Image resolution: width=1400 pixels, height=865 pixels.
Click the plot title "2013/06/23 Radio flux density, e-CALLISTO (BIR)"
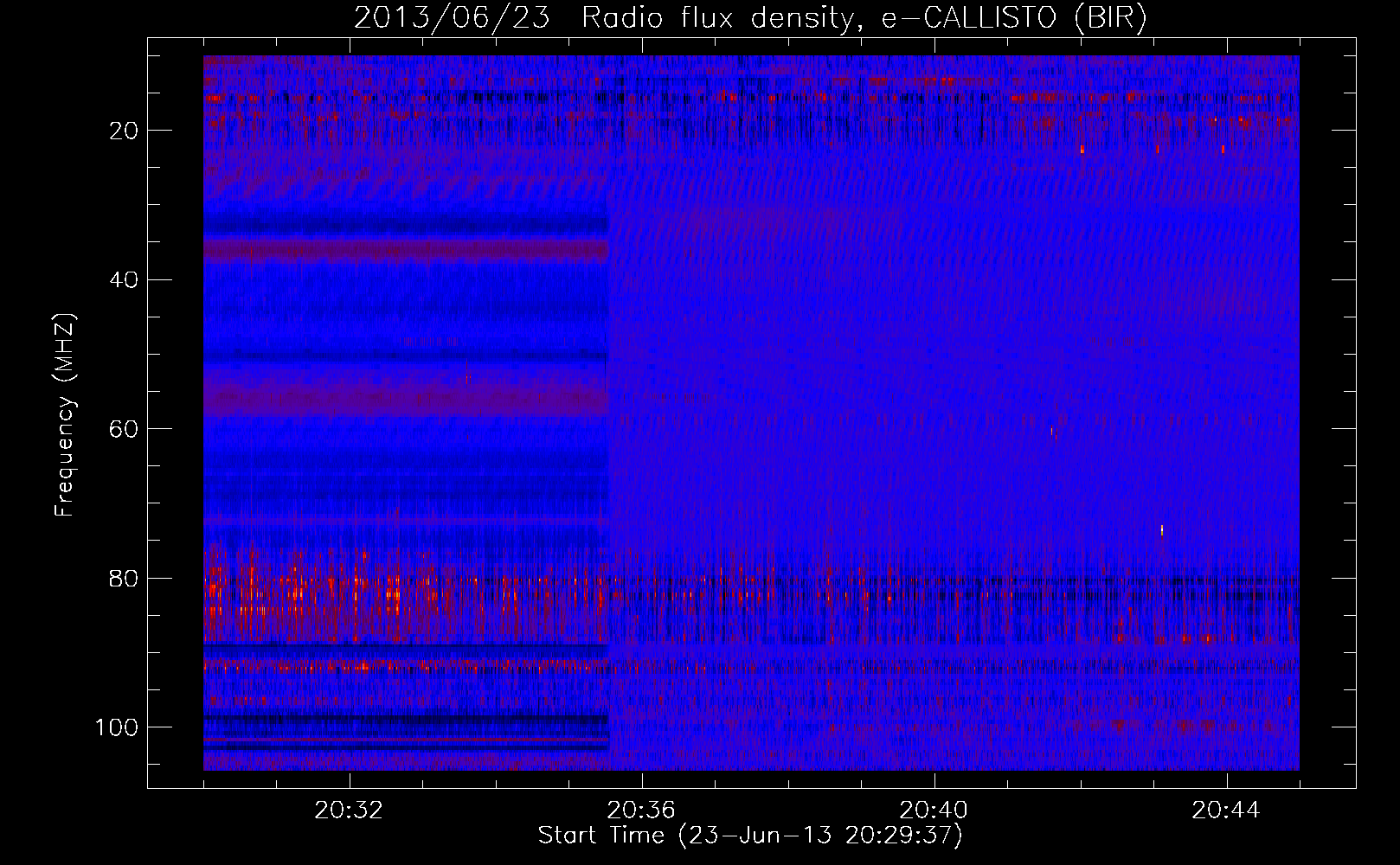click(x=750, y=18)
